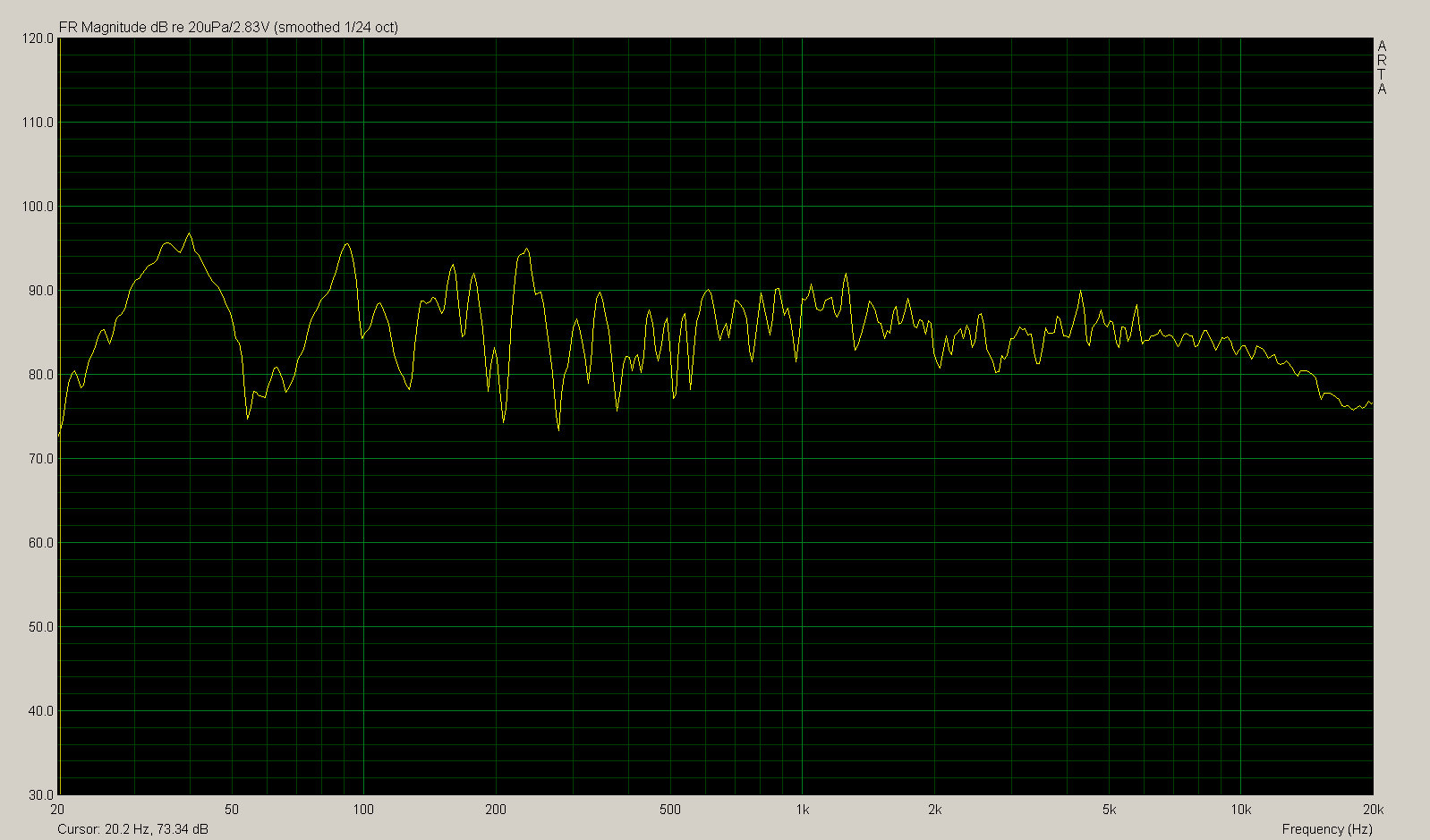
Task: Click the ARTA label at top right
Action: pos(1382,67)
